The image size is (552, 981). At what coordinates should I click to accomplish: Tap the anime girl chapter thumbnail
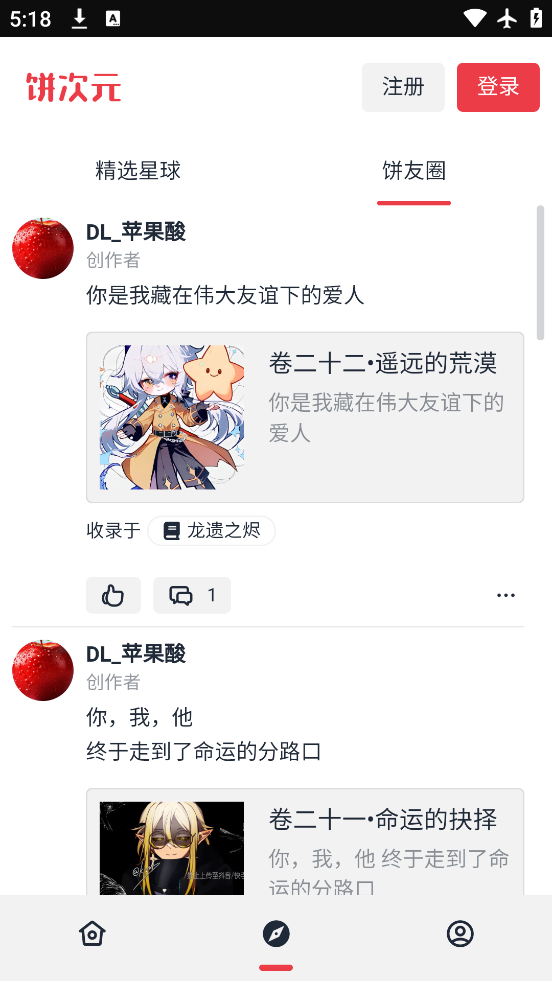point(172,417)
